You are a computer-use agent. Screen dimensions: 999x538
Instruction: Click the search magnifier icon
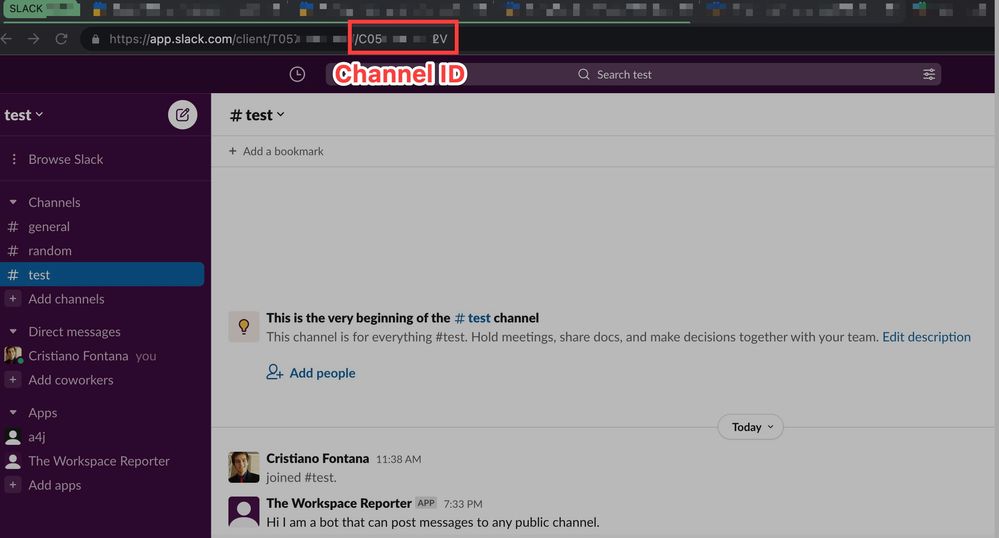point(583,75)
